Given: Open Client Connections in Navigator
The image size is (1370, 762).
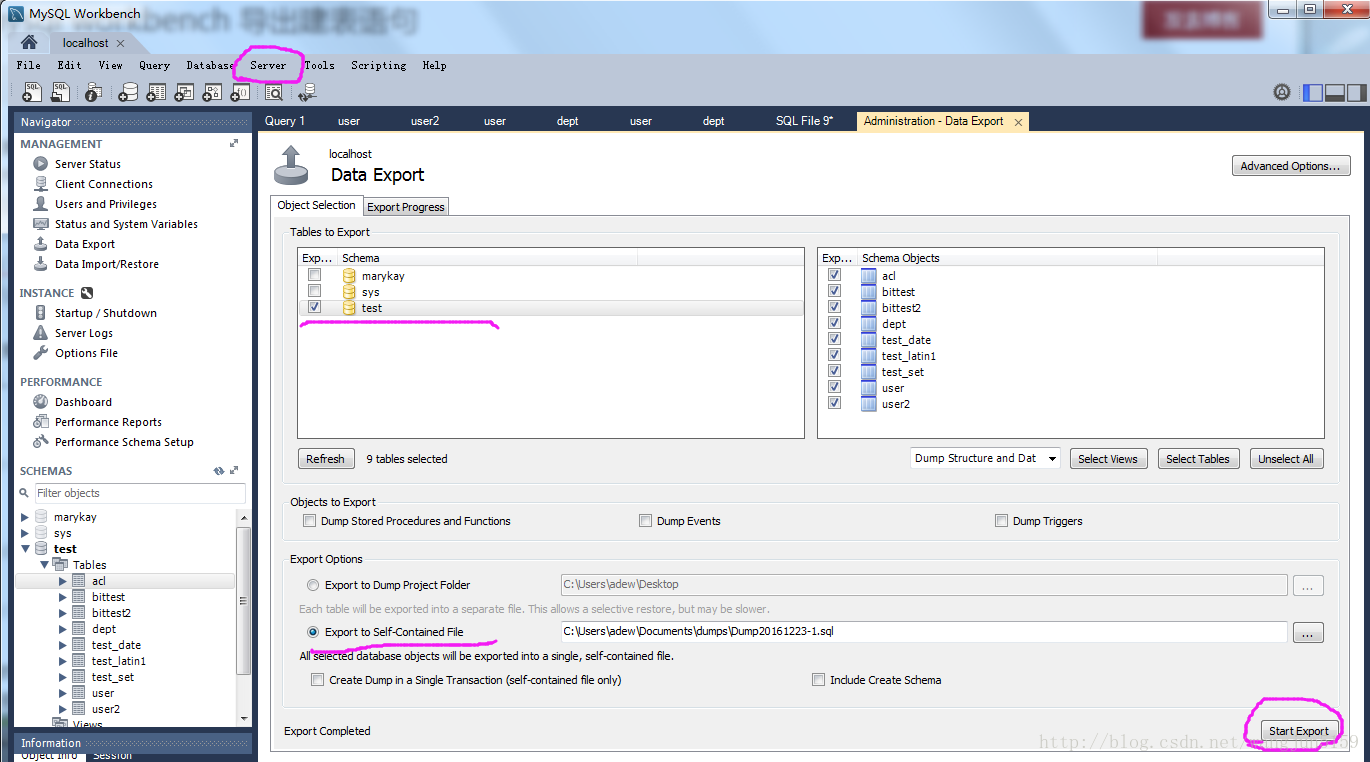Looking at the screenshot, I should tap(104, 184).
